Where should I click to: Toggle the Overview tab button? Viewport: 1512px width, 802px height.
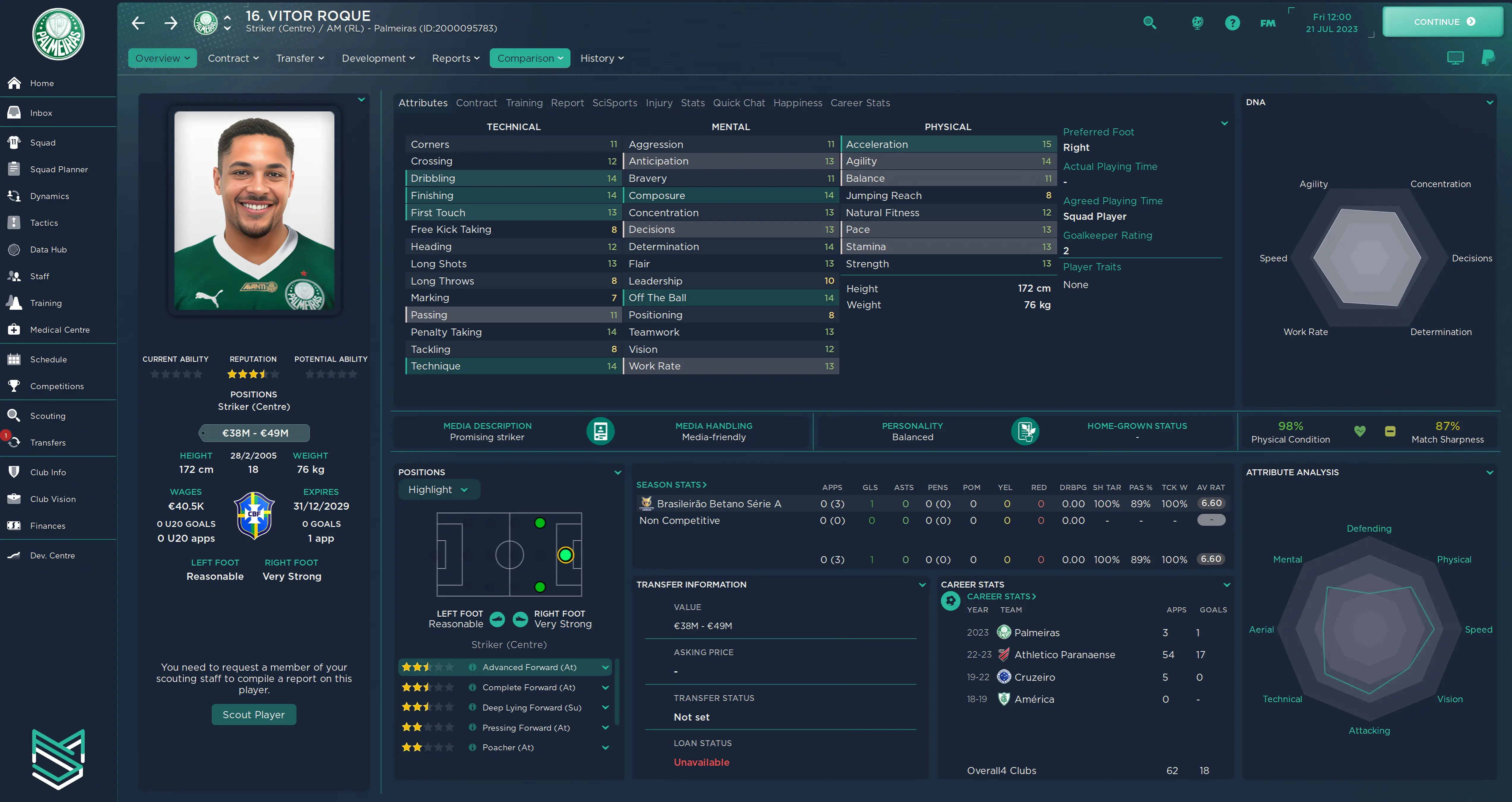point(162,58)
